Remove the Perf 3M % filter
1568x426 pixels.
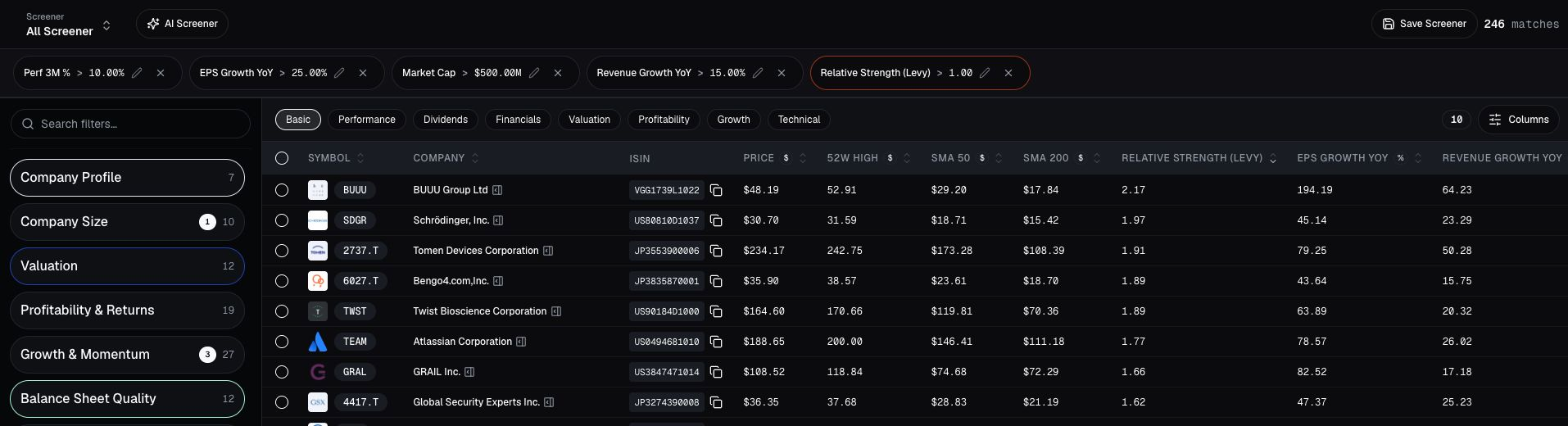point(161,73)
